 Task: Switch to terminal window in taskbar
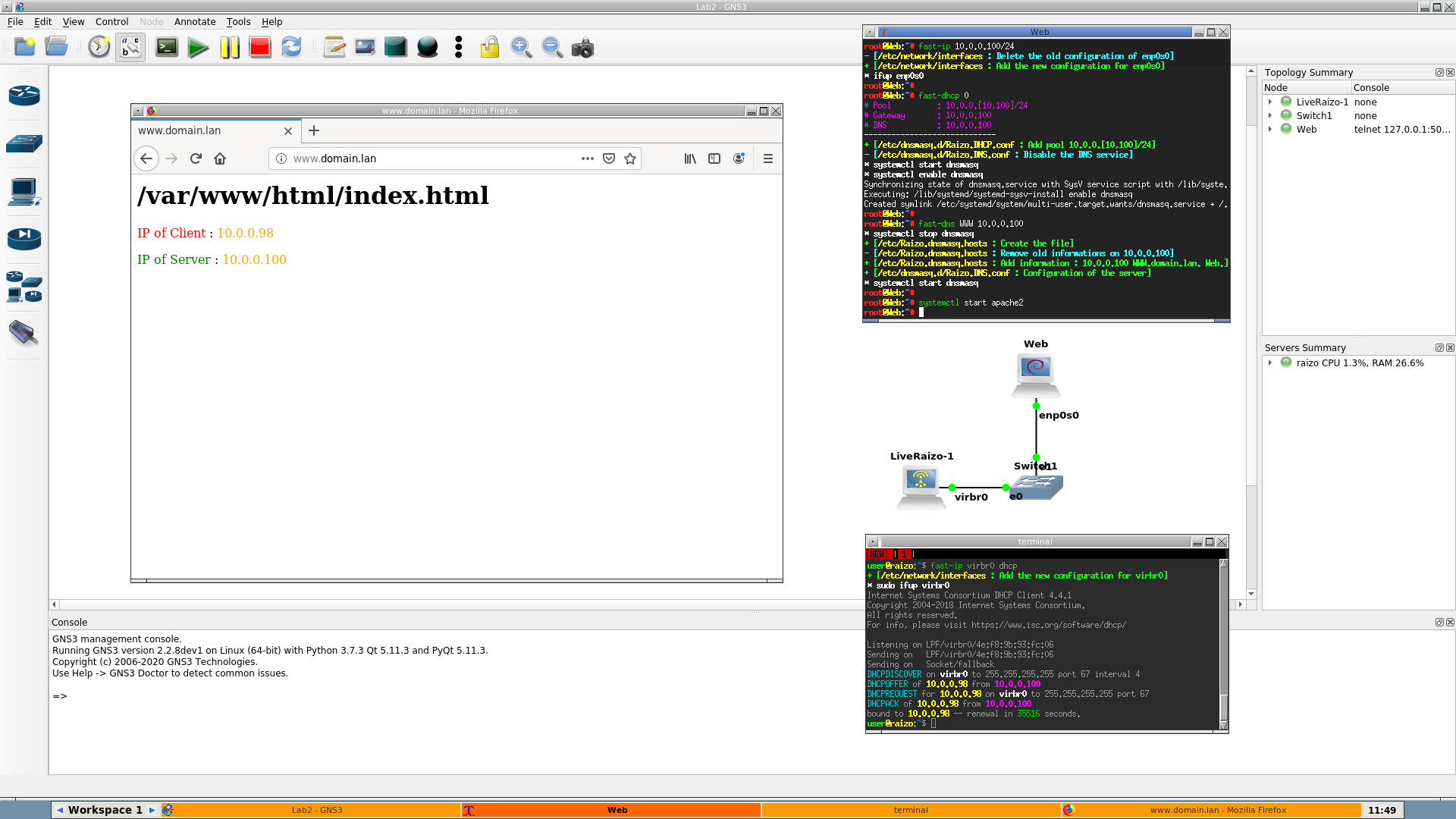[x=911, y=810]
